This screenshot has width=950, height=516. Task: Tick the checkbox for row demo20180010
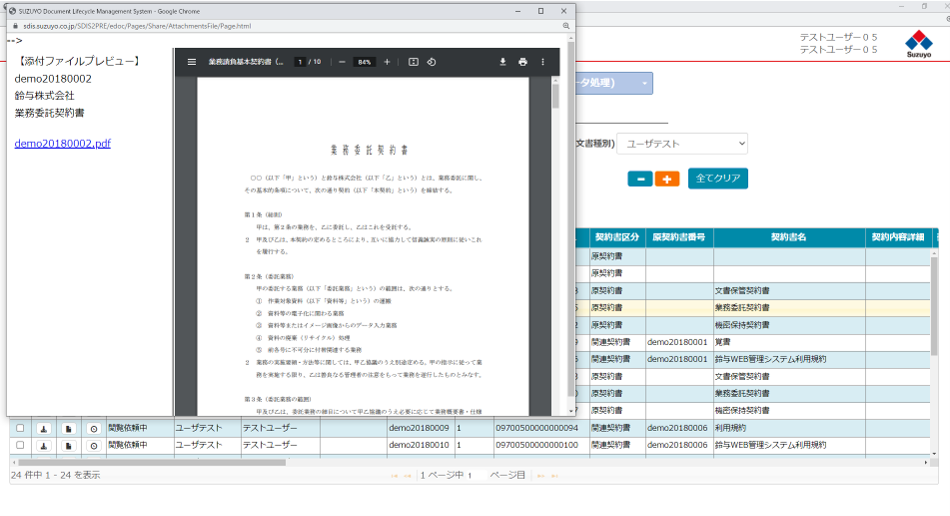20,445
